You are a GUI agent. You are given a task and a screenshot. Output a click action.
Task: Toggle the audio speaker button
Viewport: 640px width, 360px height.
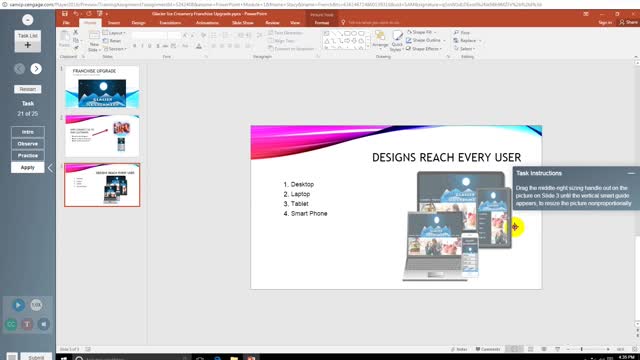[x=44, y=324]
